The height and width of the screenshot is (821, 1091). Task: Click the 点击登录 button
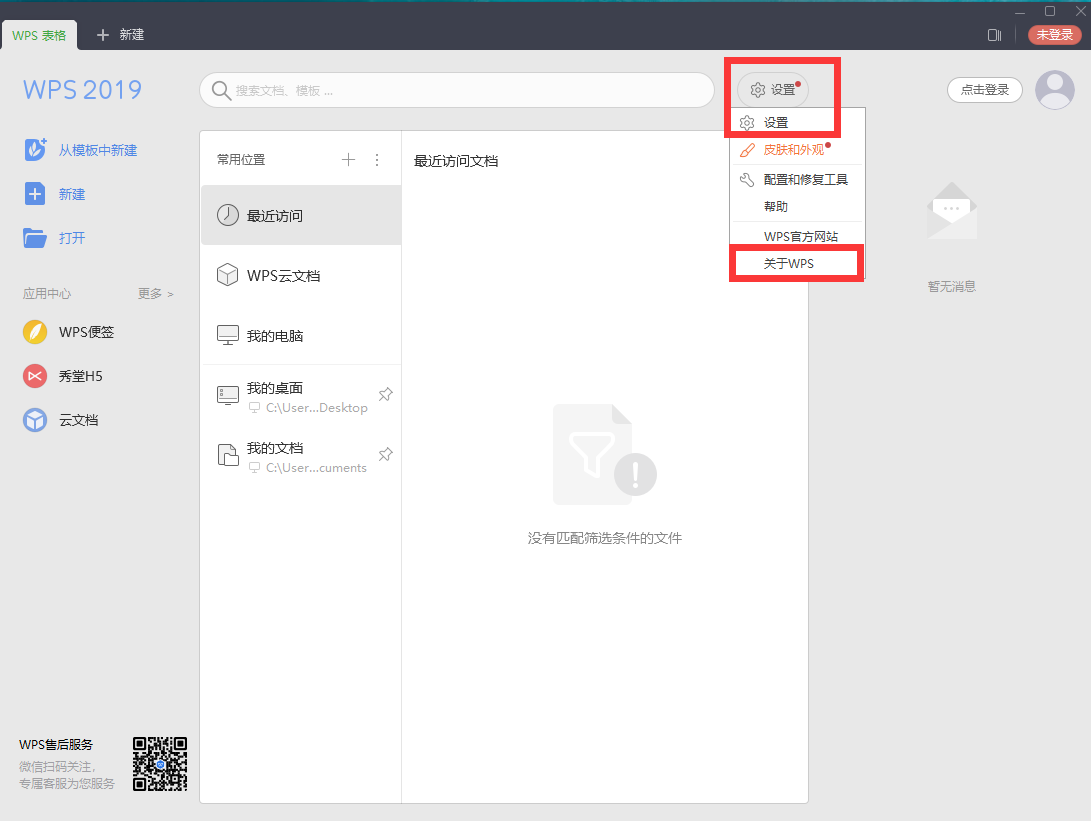pos(985,90)
